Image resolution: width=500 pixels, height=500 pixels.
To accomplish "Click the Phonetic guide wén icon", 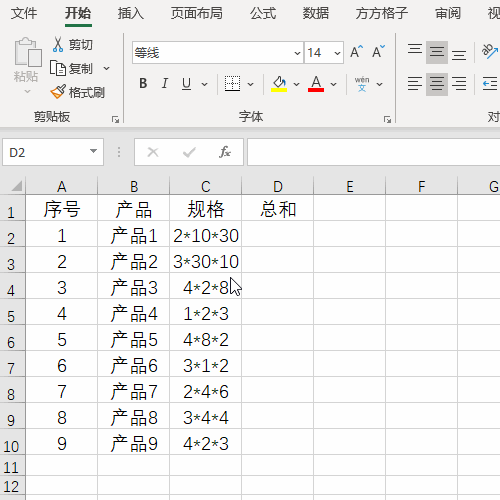I will (362, 84).
